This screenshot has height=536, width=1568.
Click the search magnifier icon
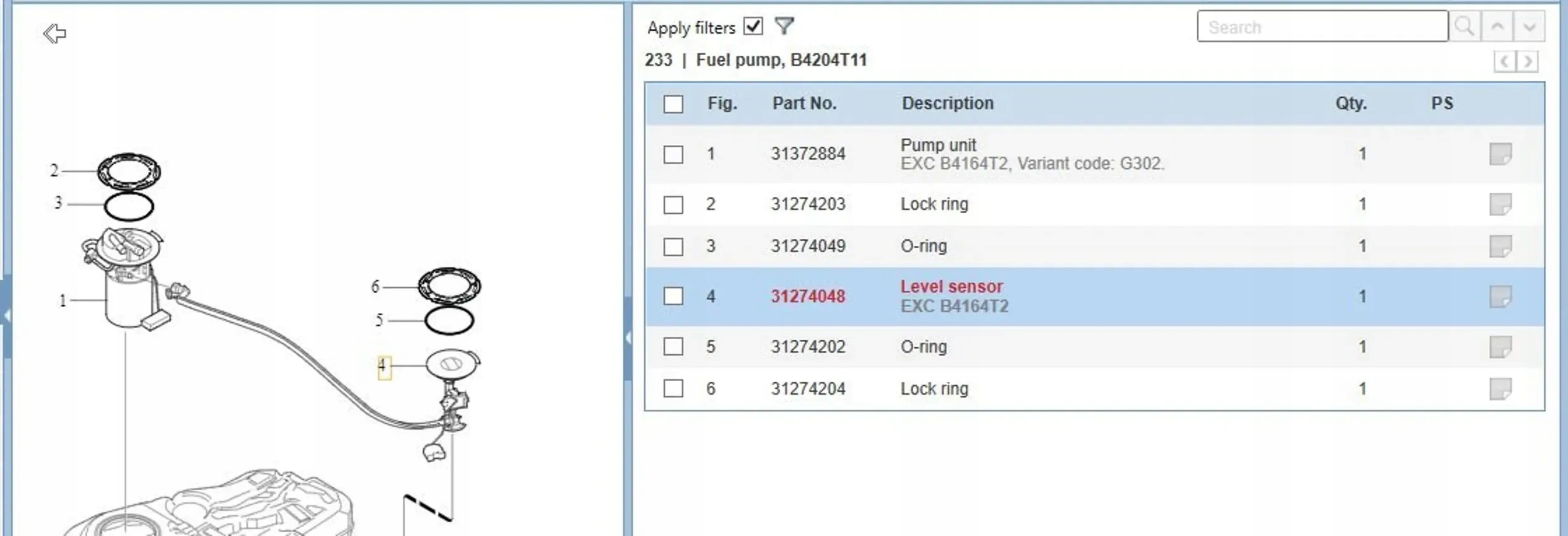tap(1464, 26)
